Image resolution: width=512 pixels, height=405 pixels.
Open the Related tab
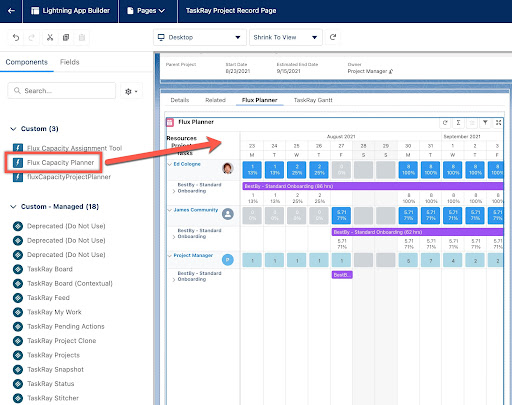(215, 100)
